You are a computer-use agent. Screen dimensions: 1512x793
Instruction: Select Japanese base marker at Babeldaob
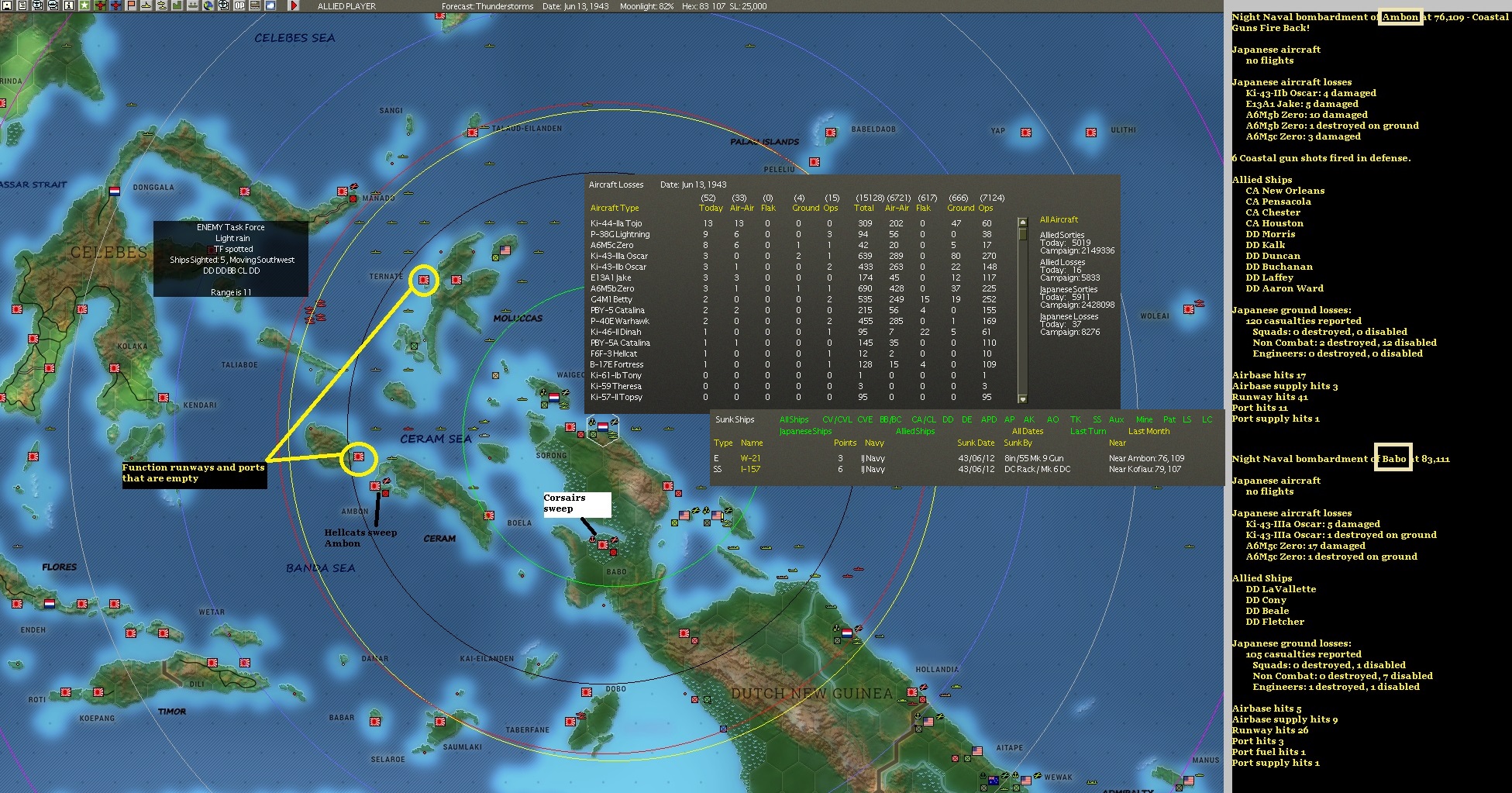coord(831,133)
